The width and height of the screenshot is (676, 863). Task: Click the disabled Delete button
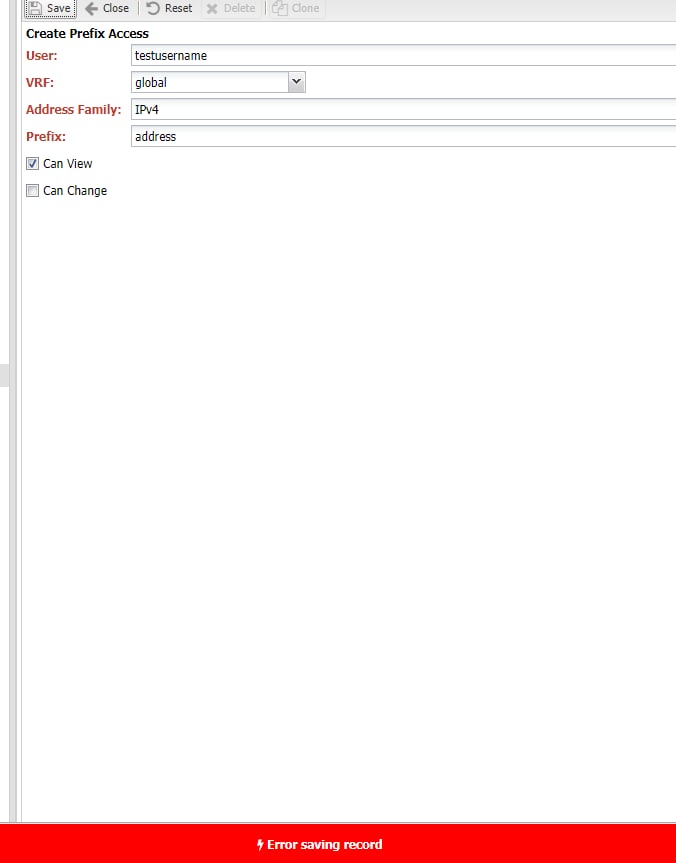231,8
